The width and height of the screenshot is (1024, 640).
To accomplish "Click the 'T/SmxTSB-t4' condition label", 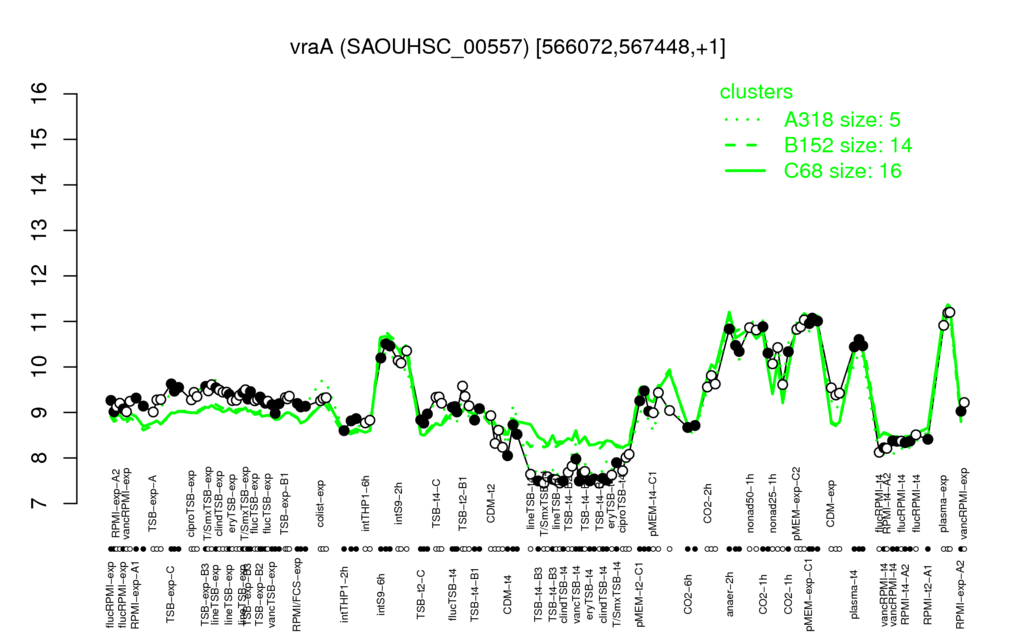I will [614, 595].
